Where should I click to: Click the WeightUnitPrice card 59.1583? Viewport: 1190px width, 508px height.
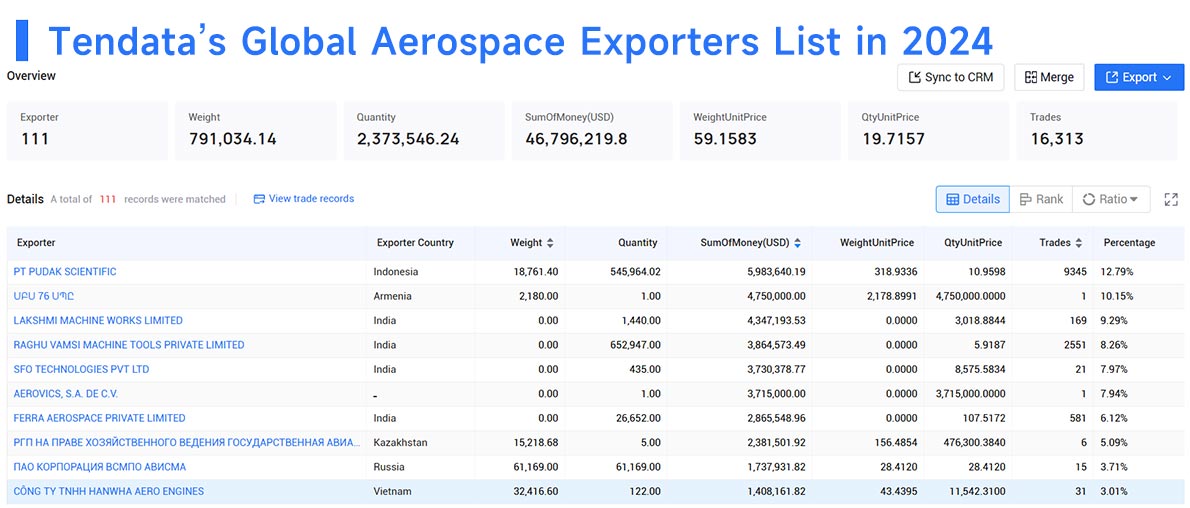(x=760, y=131)
